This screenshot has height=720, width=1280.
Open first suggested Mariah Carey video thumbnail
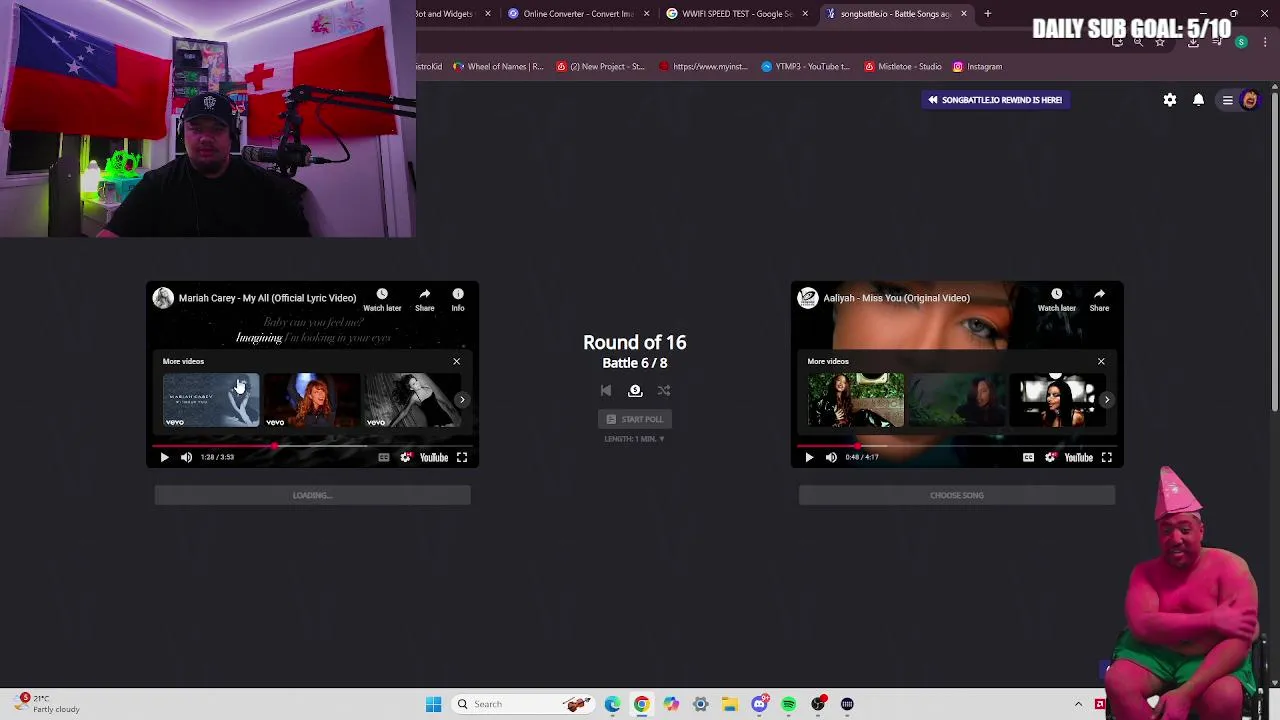pyautogui.click(x=211, y=400)
